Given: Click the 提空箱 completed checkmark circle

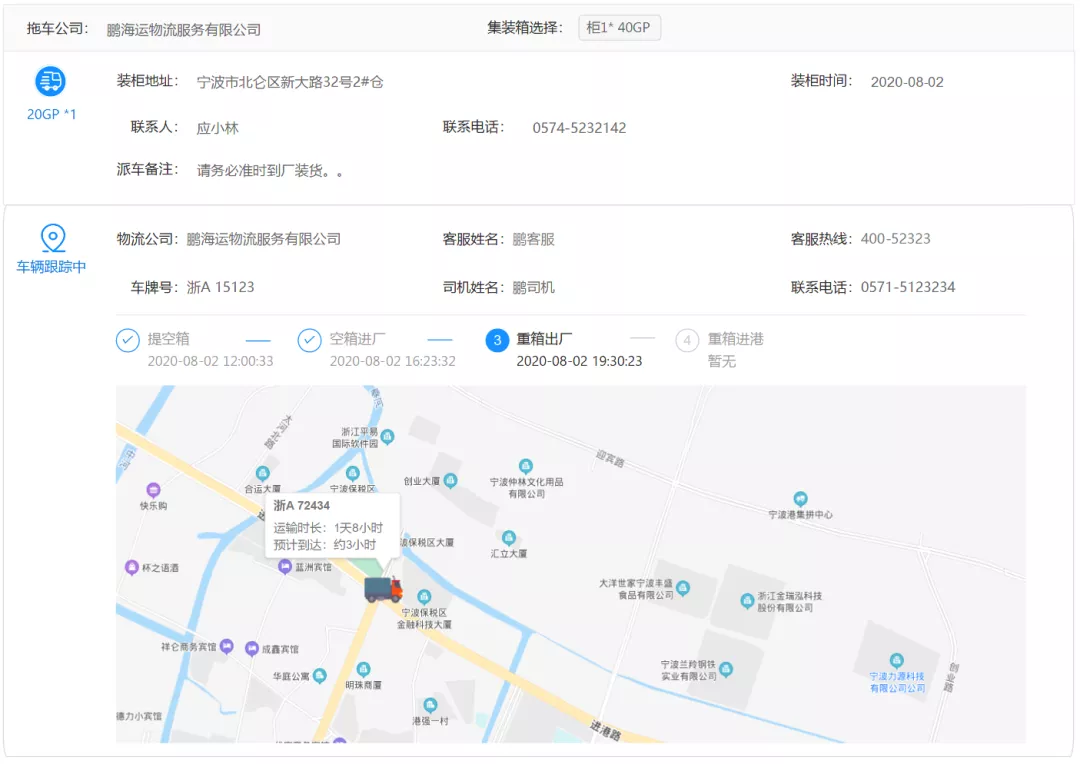Looking at the screenshot, I should pos(128,340).
